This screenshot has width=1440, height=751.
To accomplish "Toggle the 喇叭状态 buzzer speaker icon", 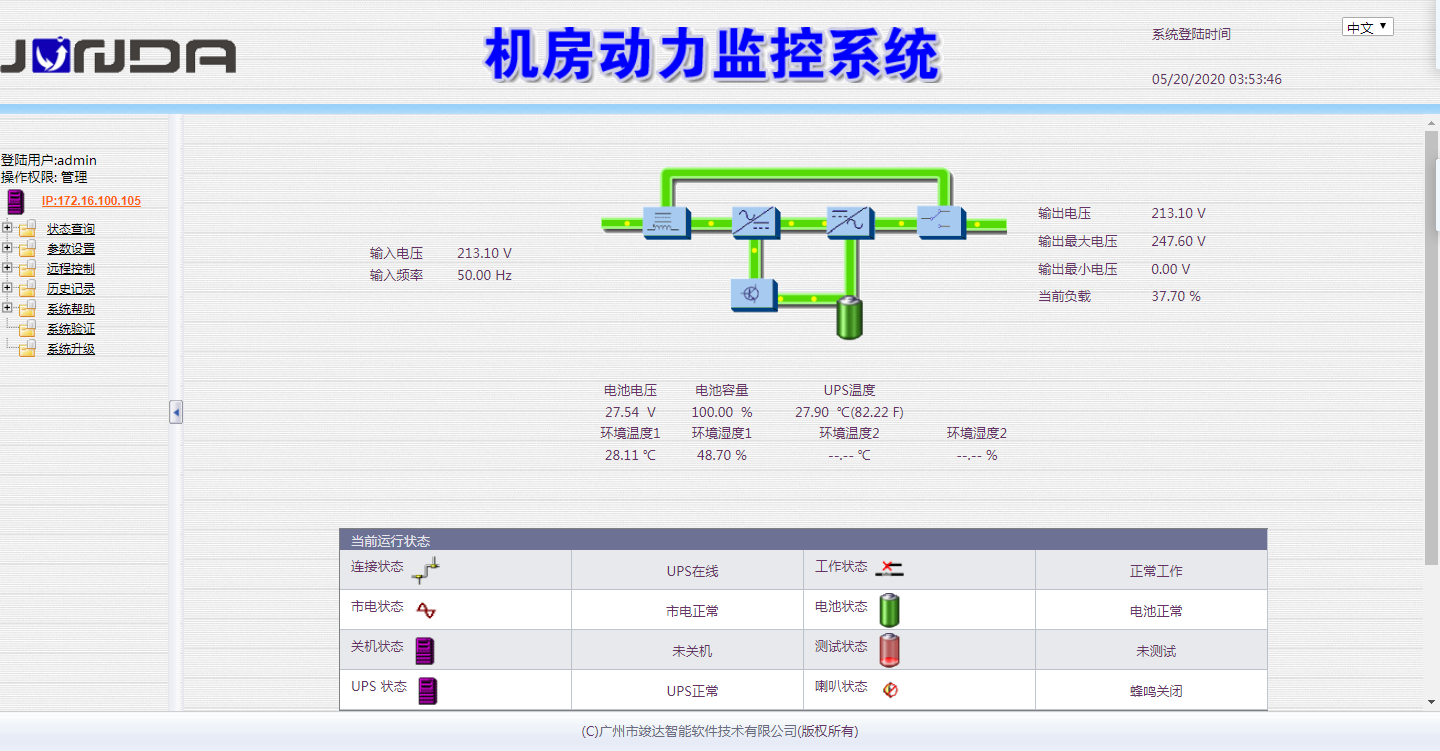I will point(889,690).
